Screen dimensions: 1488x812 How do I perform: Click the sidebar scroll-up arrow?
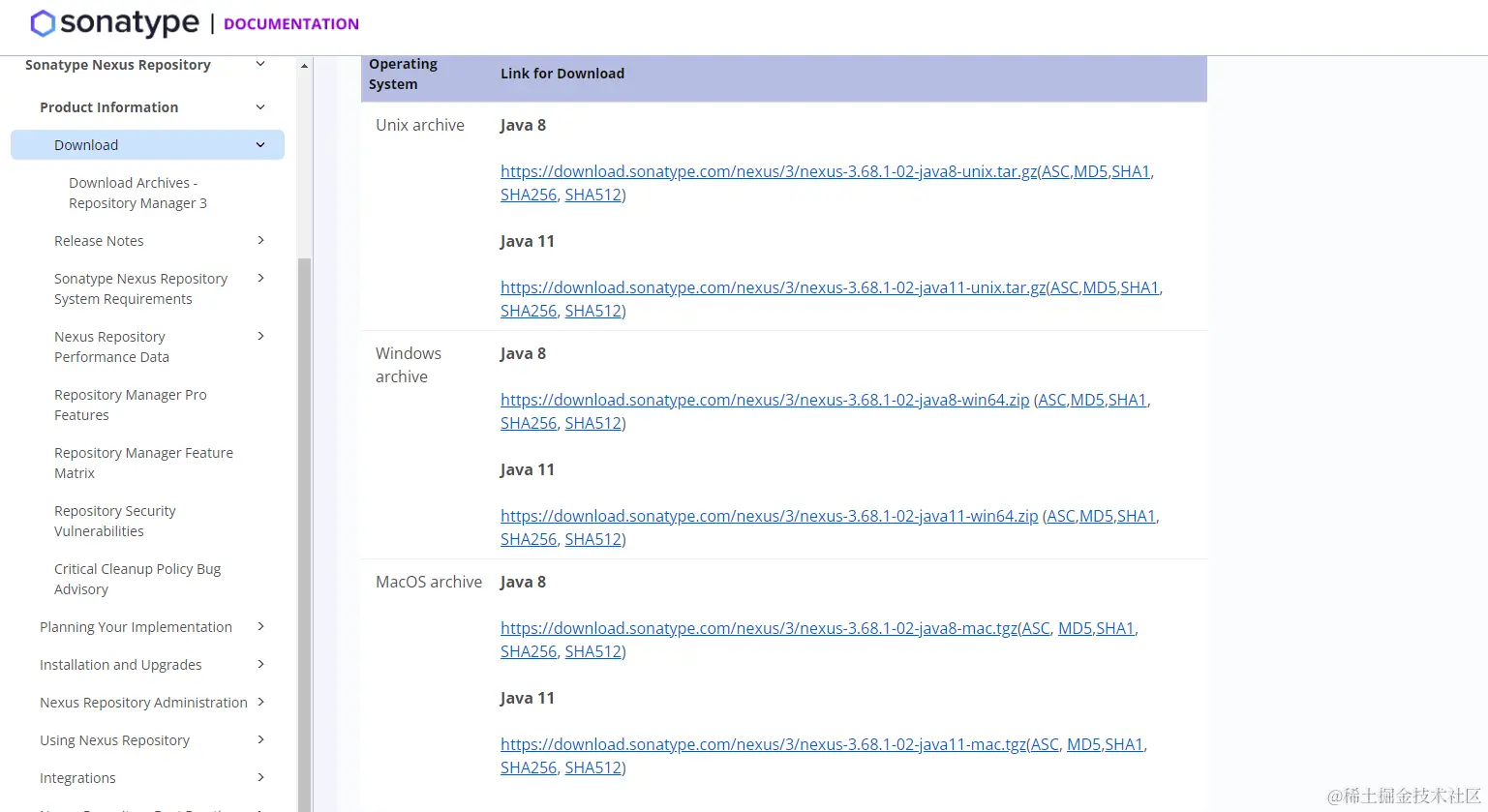click(304, 66)
